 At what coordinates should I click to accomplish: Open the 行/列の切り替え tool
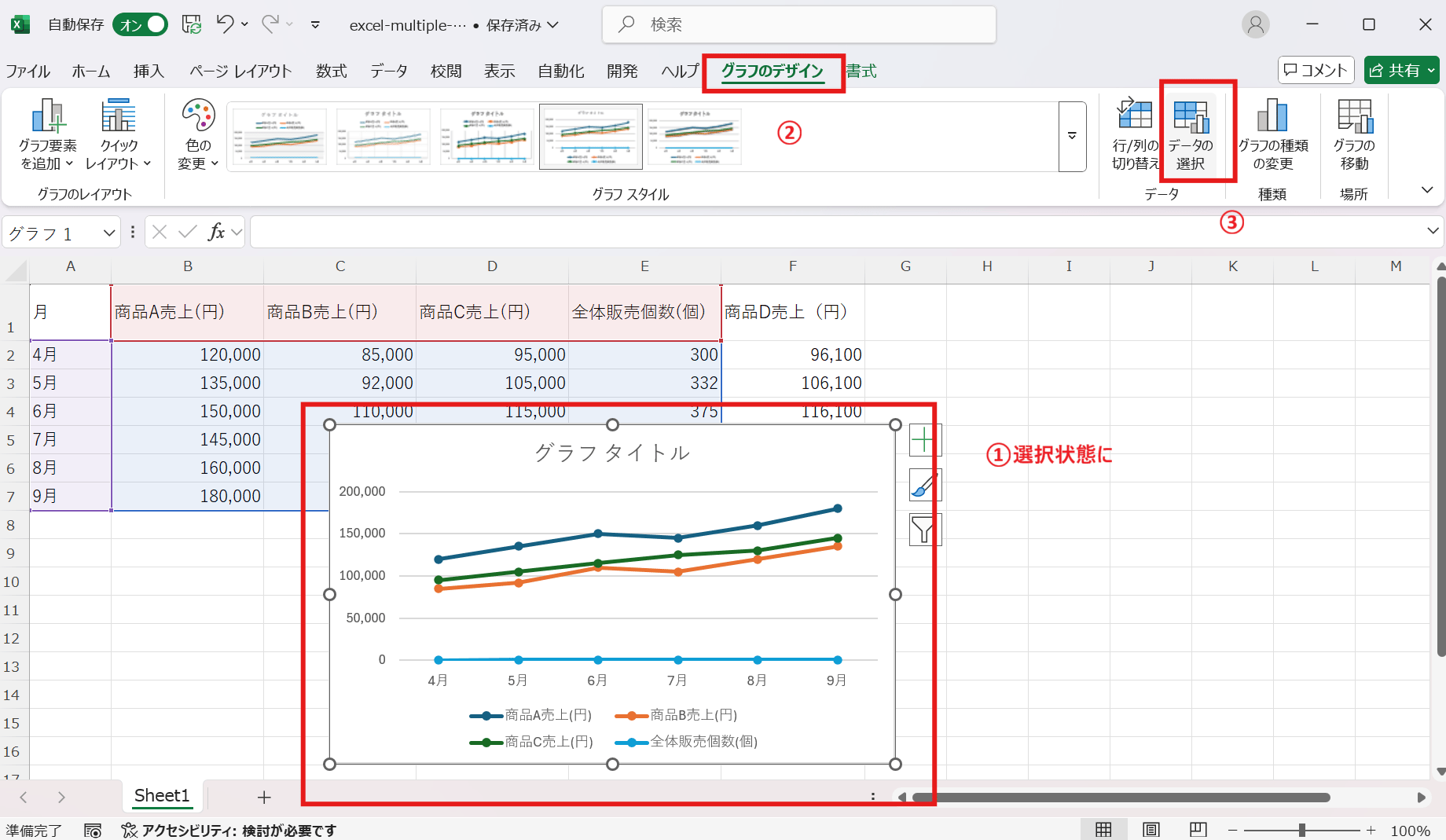tap(1134, 134)
